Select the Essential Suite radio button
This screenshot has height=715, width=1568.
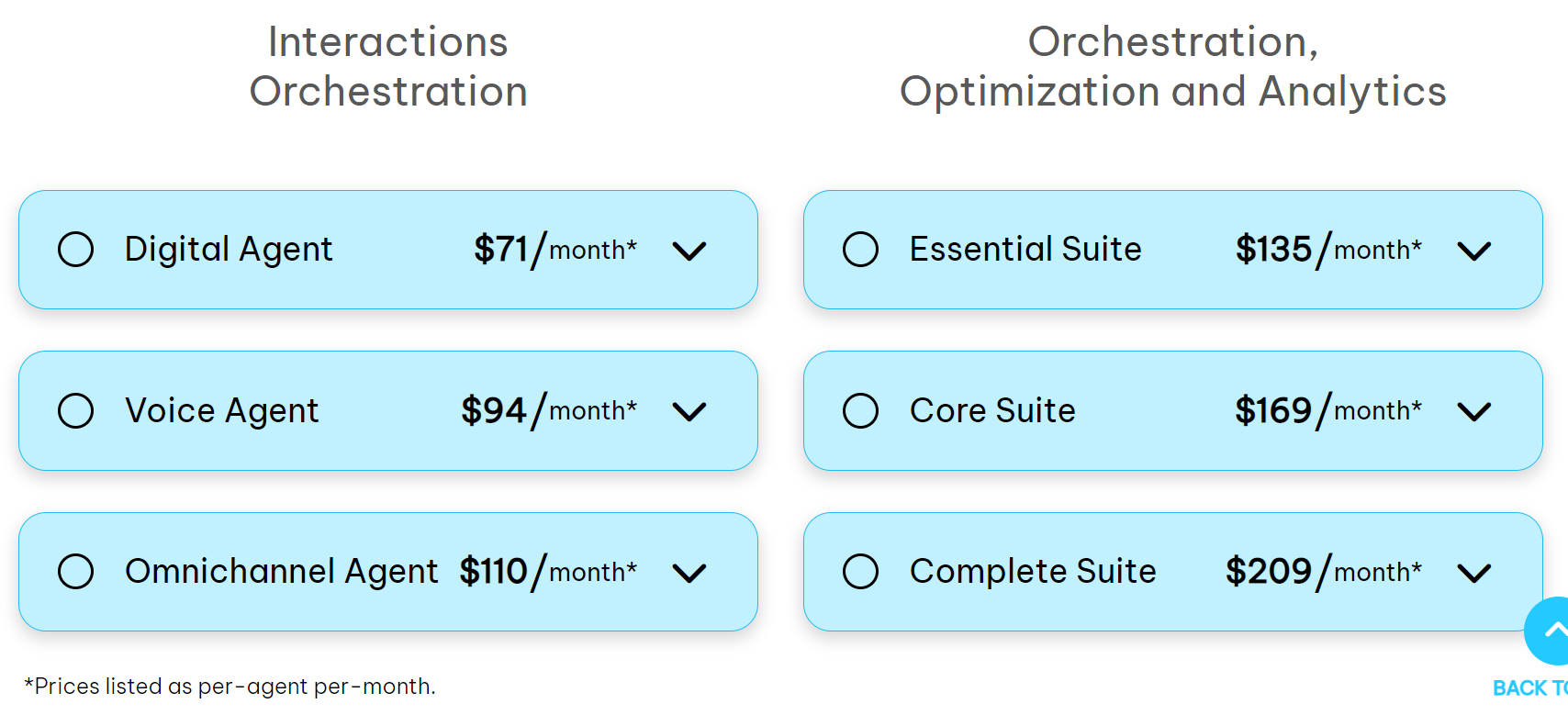[860, 249]
